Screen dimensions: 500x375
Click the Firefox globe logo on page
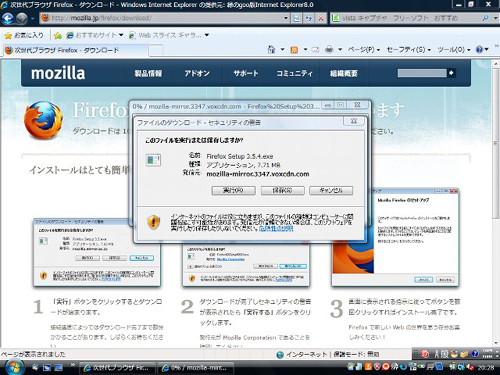pos(43,120)
